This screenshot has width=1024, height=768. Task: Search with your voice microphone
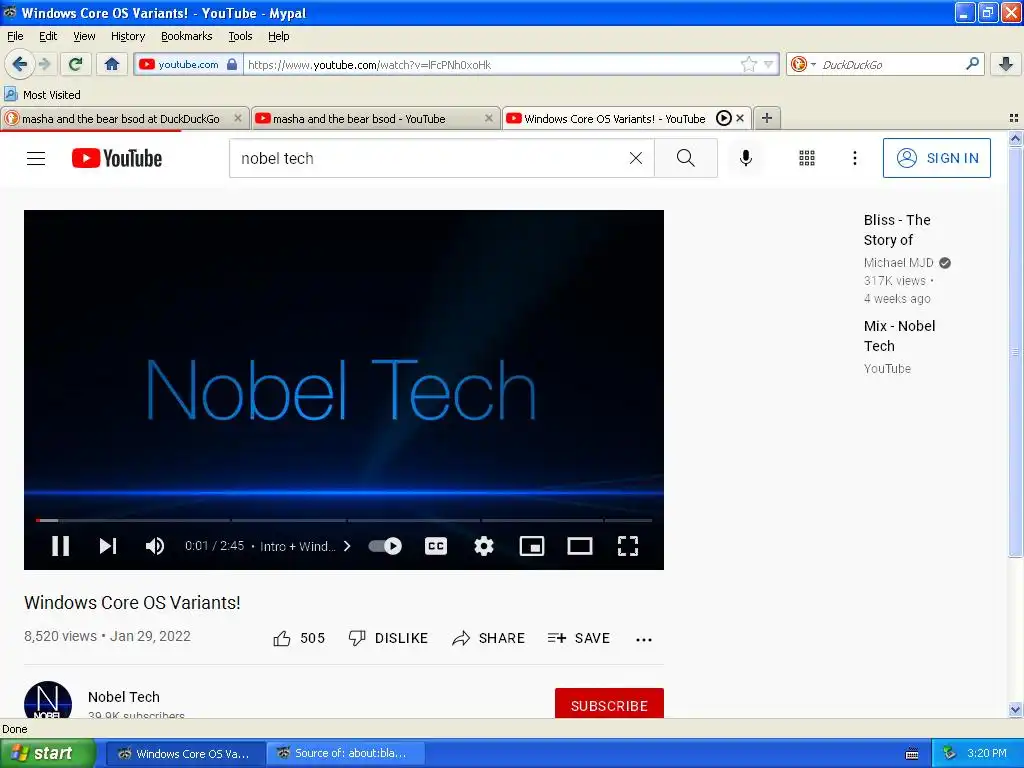(x=746, y=158)
